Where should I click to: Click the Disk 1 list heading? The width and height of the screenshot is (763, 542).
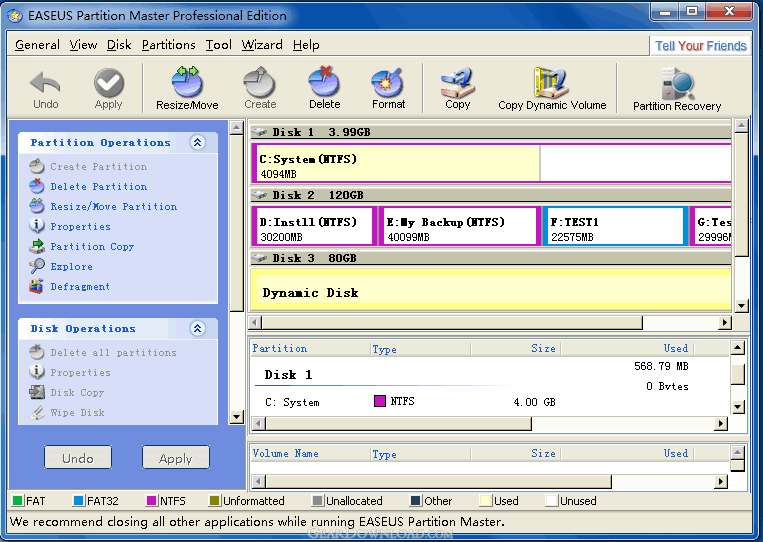click(x=288, y=375)
